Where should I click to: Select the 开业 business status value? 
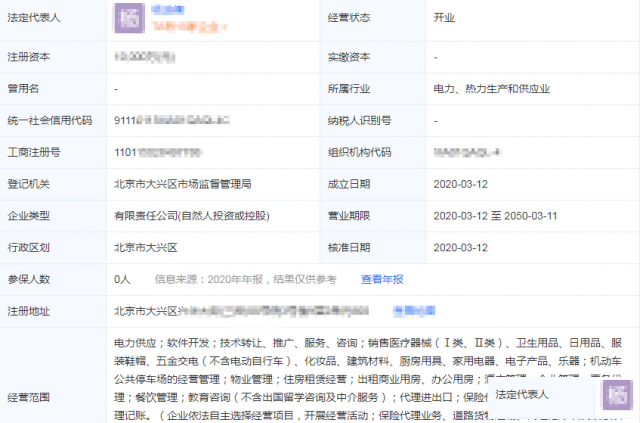click(444, 18)
